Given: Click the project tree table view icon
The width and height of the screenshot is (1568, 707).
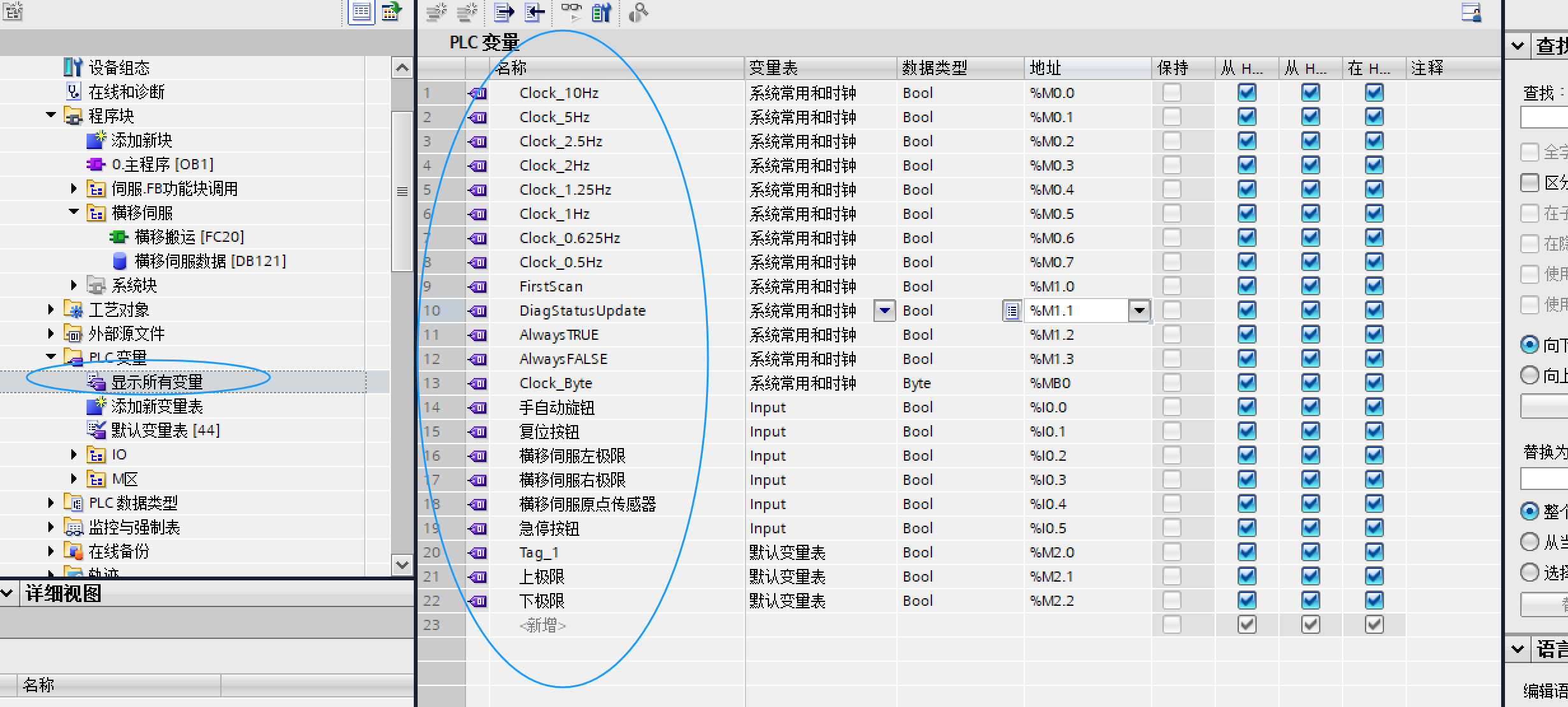Looking at the screenshot, I should [362, 12].
